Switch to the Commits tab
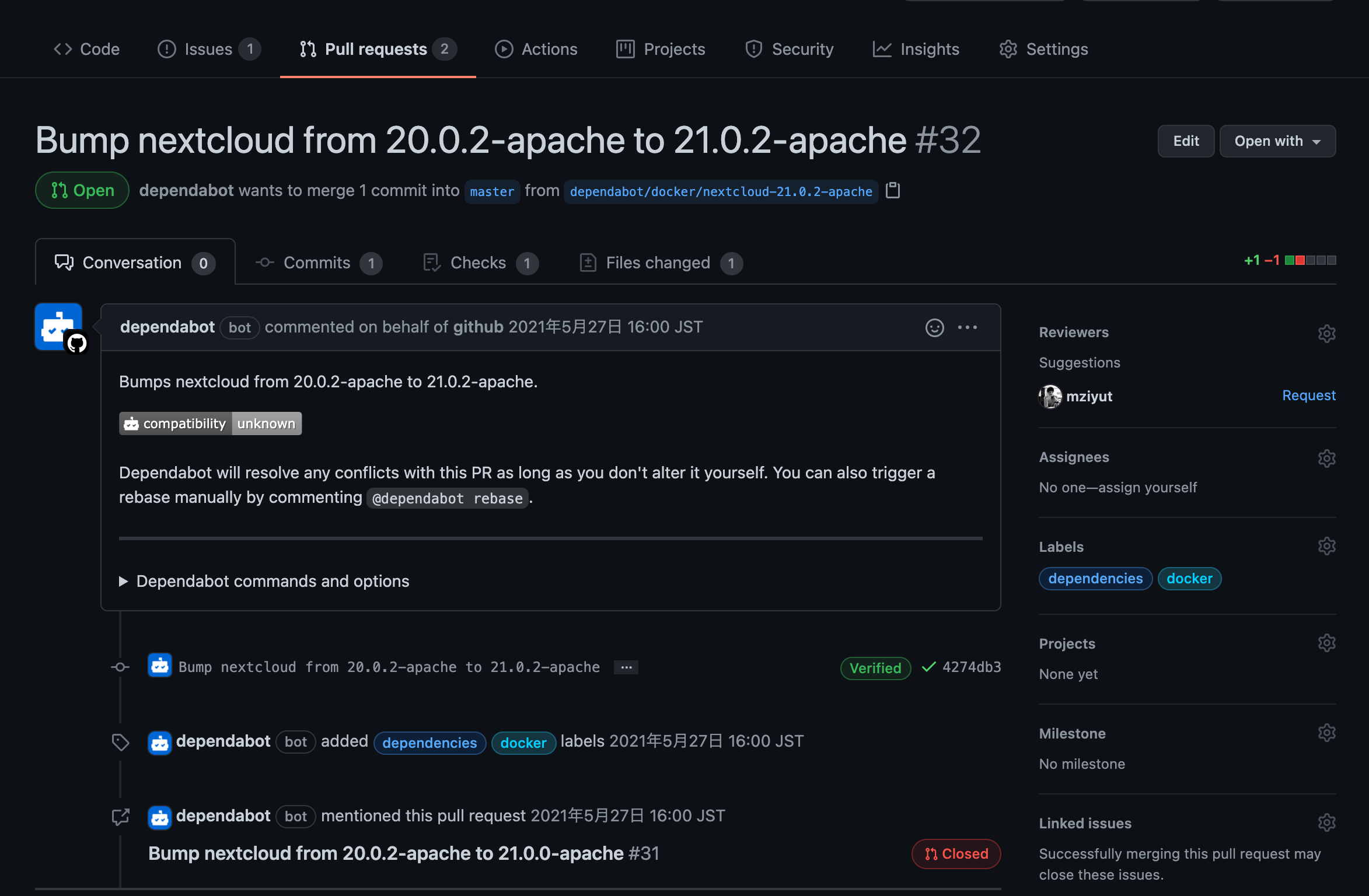The image size is (1369, 896). [319, 263]
